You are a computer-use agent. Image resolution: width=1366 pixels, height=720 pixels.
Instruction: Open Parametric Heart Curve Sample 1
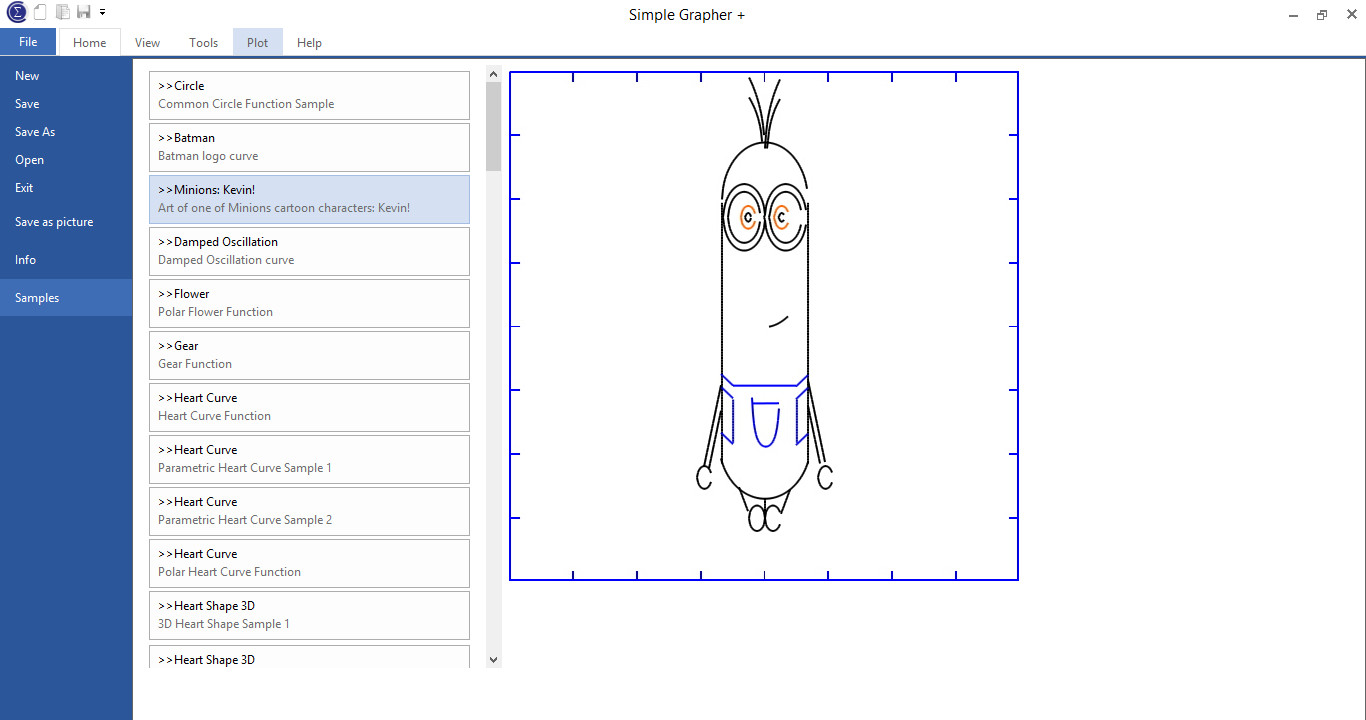coord(309,459)
